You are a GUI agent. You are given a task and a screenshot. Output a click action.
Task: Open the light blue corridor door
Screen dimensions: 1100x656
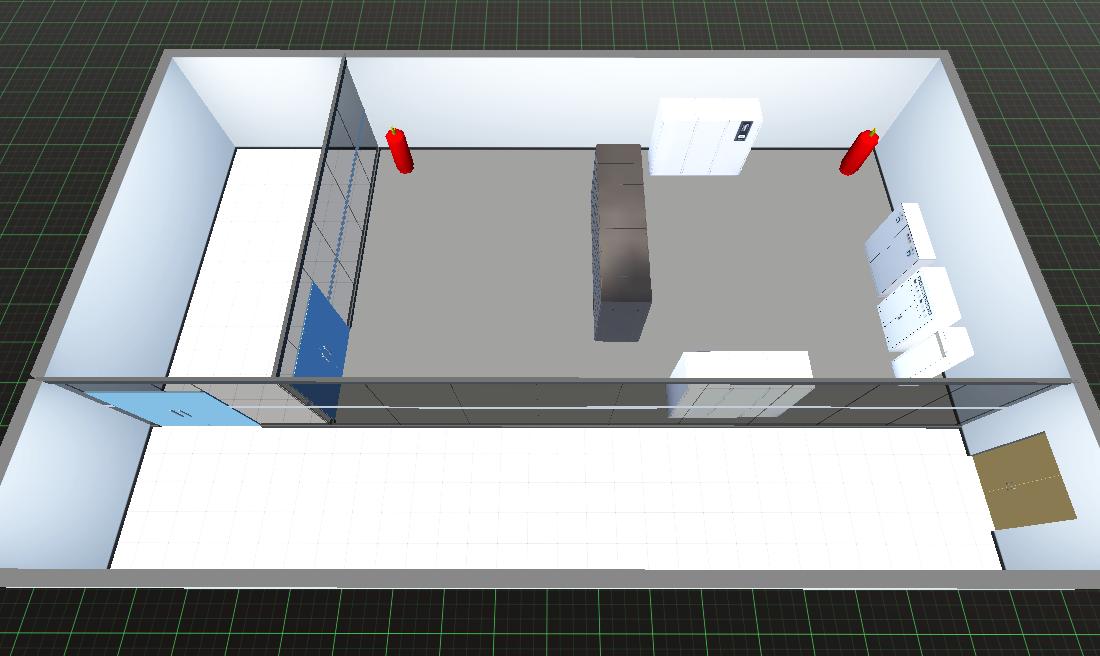[x=180, y=410]
